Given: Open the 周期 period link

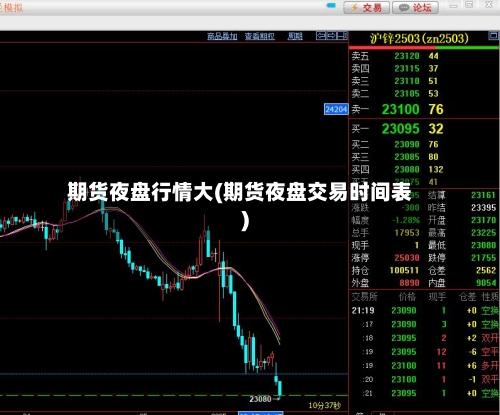Looking at the screenshot, I should [x=295, y=36].
